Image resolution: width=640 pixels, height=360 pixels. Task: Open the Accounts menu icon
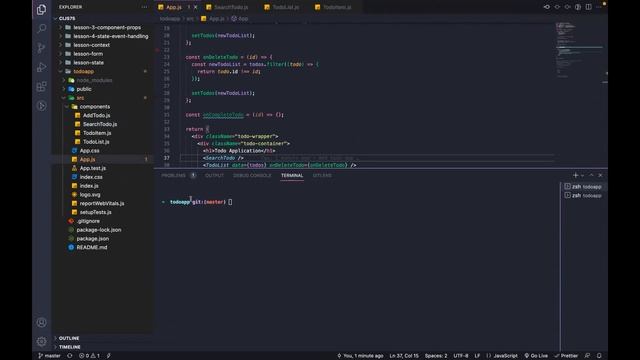coord(41,322)
